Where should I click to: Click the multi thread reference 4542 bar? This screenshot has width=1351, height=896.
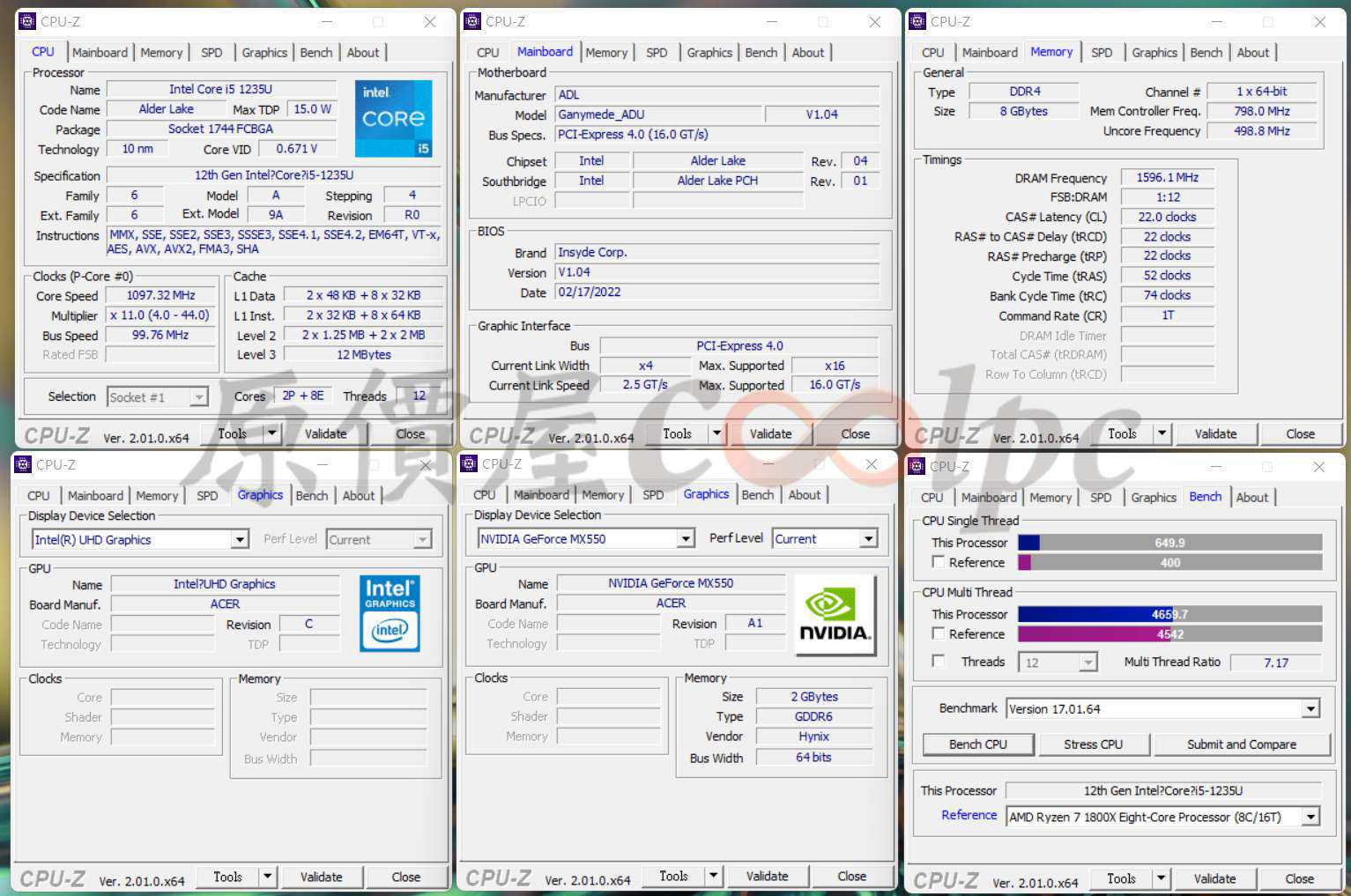click(1169, 633)
